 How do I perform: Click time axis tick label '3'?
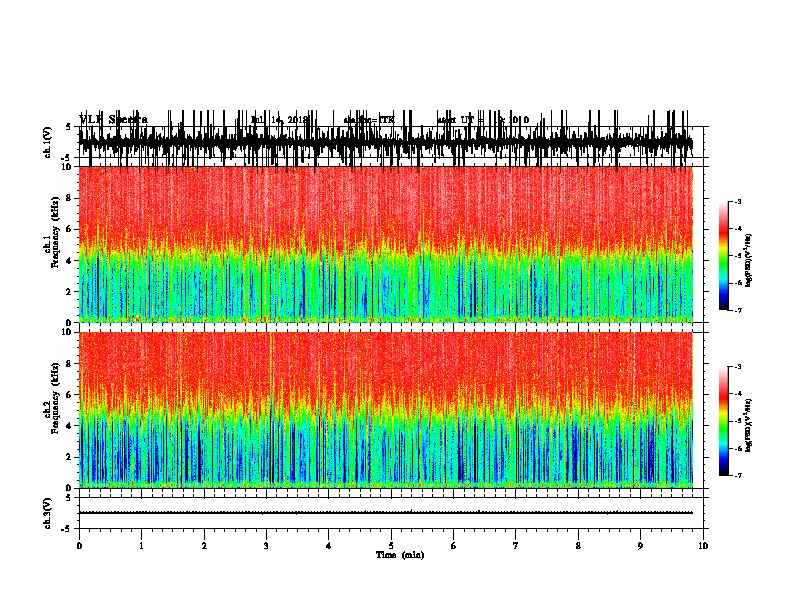pos(266,546)
